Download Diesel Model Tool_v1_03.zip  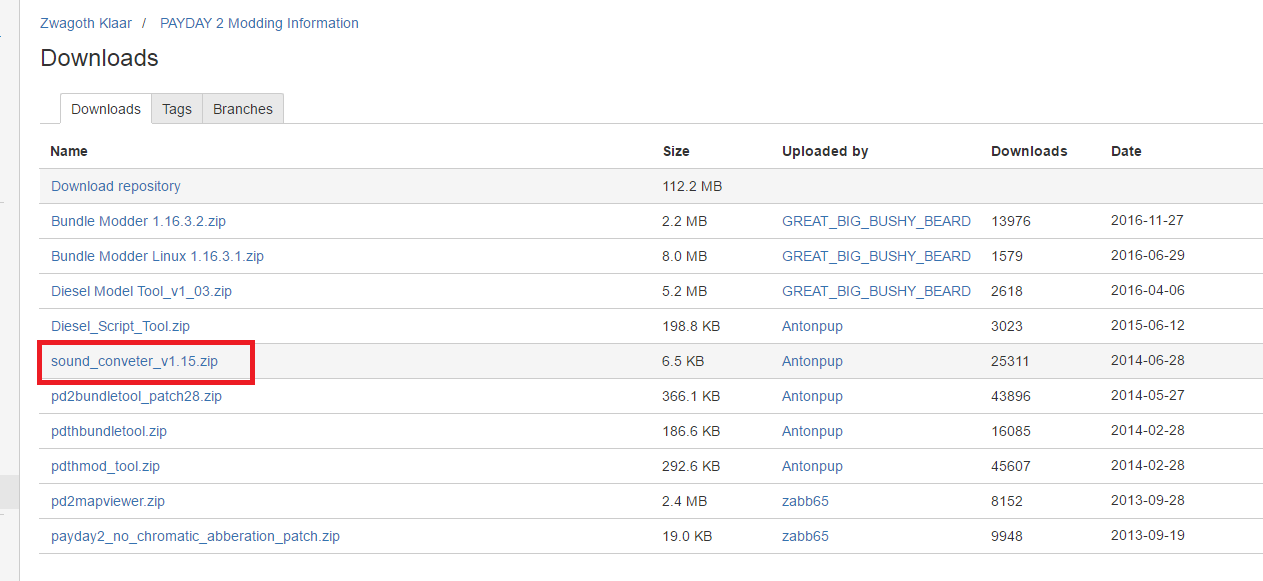pyautogui.click(x=141, y=291)
